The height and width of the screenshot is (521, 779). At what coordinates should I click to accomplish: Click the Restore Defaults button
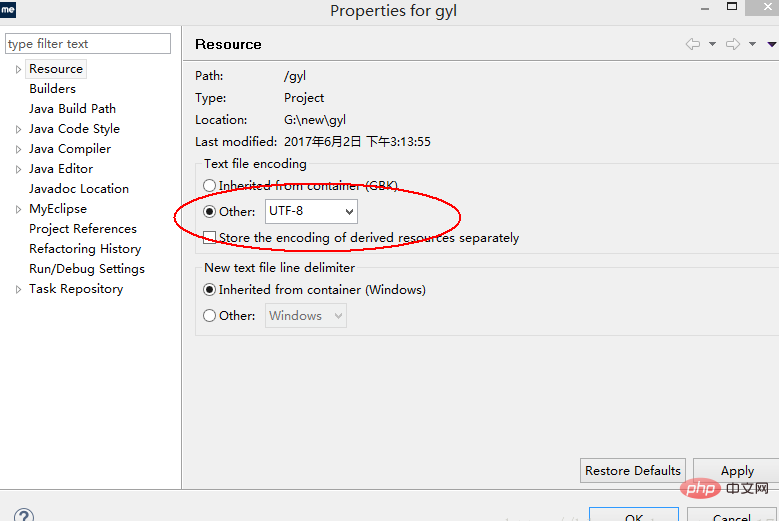(632, 470)
